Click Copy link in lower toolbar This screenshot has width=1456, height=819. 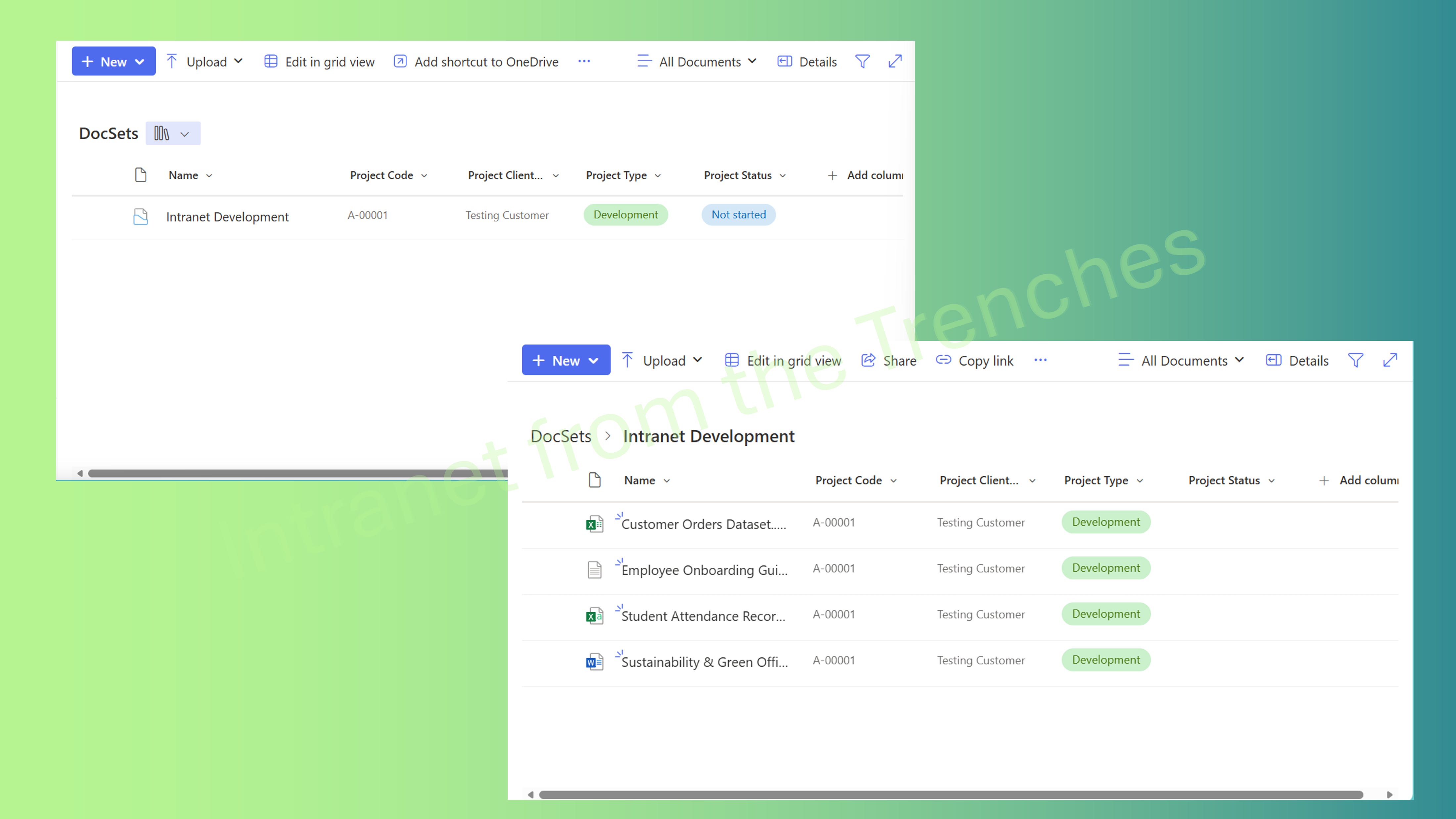[975, 361]
